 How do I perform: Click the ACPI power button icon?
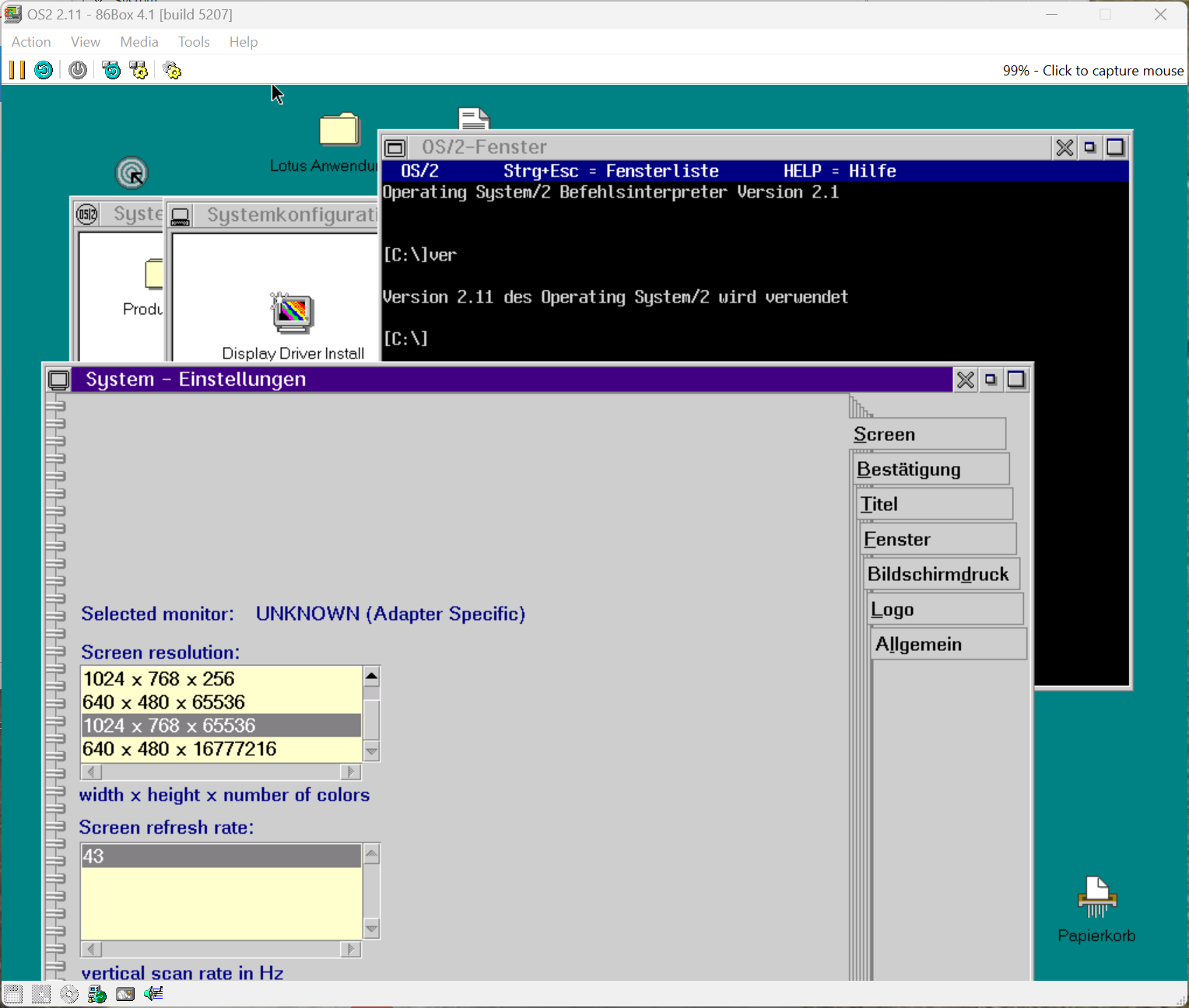point(78,70)
